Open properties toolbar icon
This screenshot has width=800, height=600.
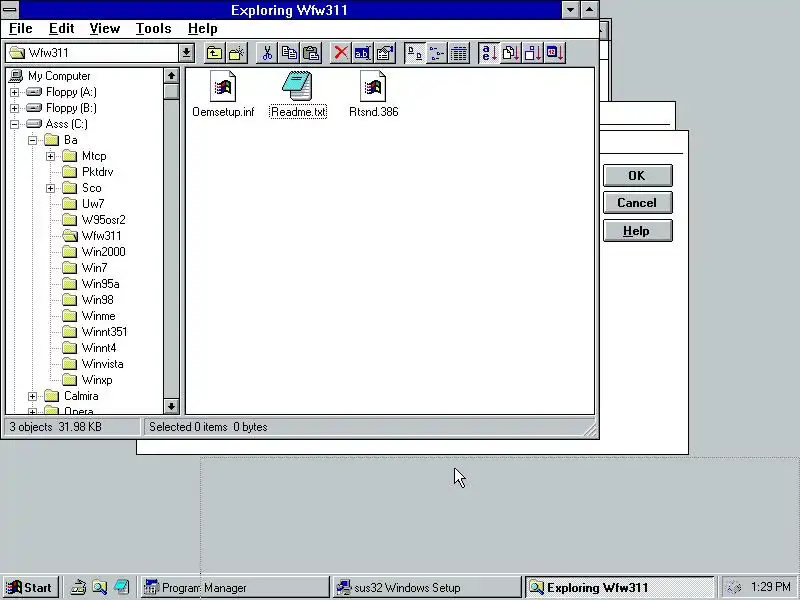(x=385, y=53)
